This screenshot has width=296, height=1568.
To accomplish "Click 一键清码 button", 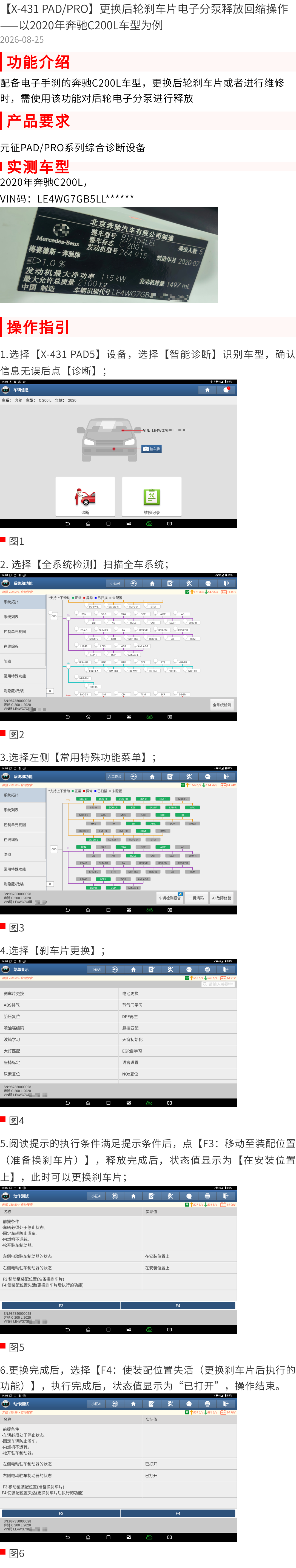I will 196,898.
